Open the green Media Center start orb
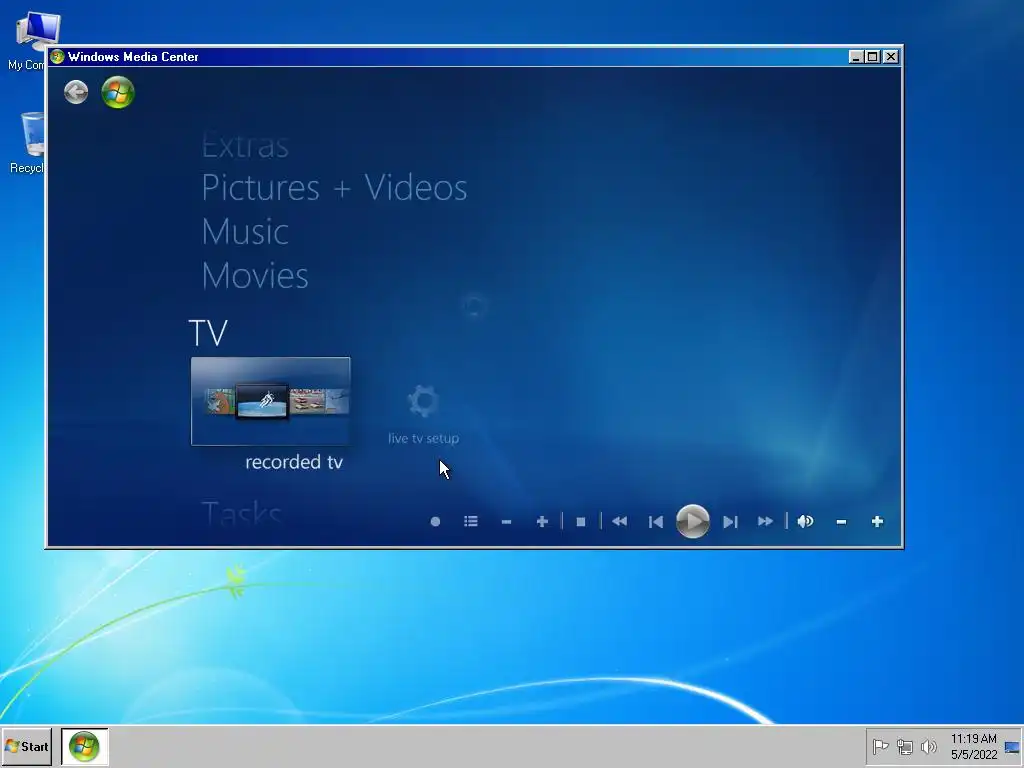1024x768 pixels. tap(118, 92)
